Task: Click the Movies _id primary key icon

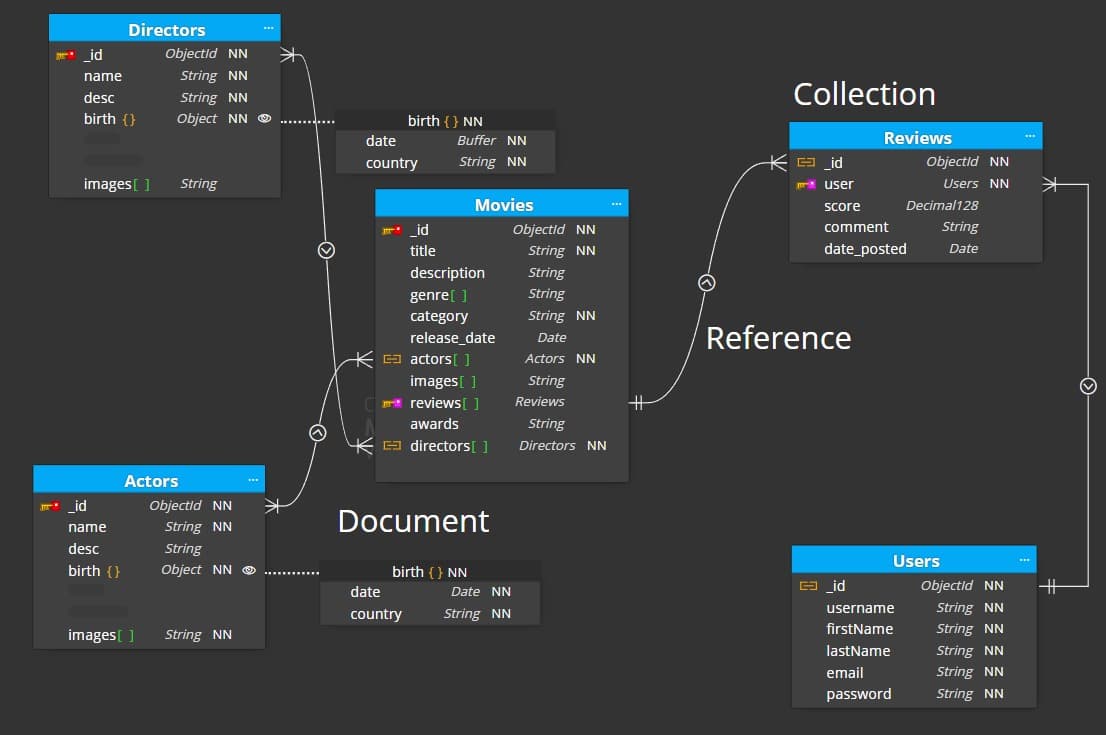Action: point(391,230)
